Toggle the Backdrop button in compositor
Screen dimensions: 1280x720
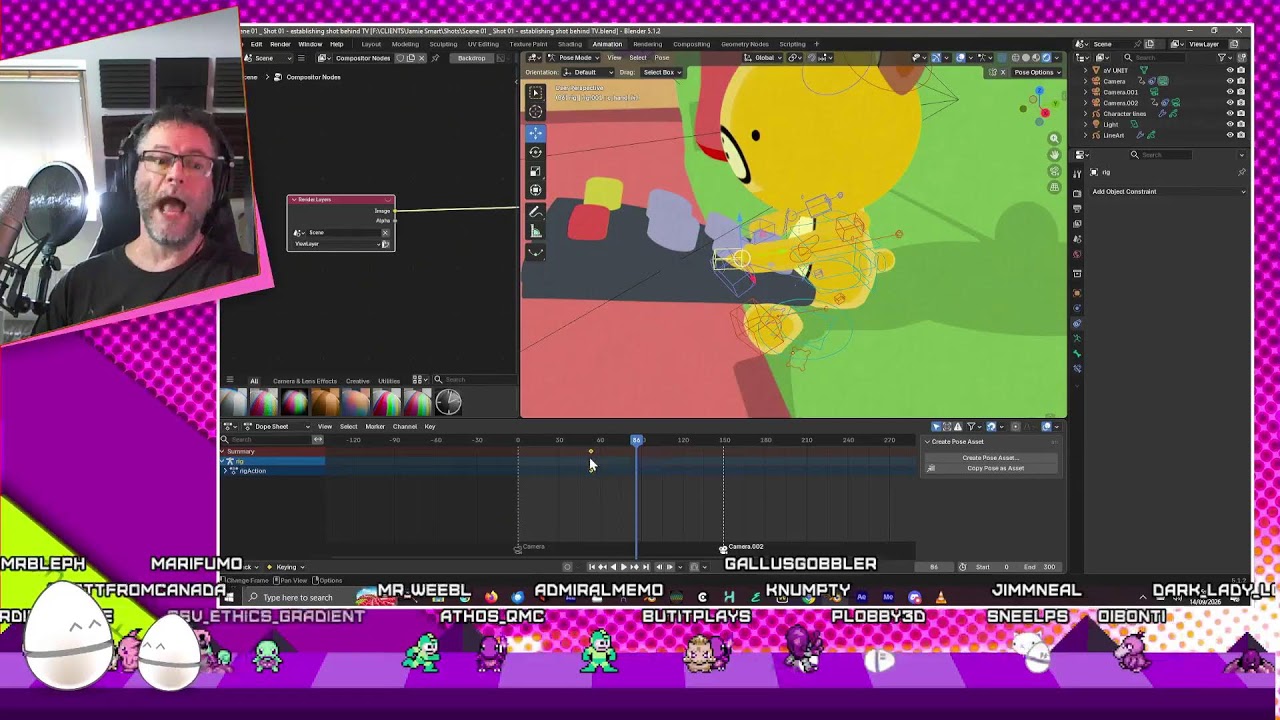(472, 58)
